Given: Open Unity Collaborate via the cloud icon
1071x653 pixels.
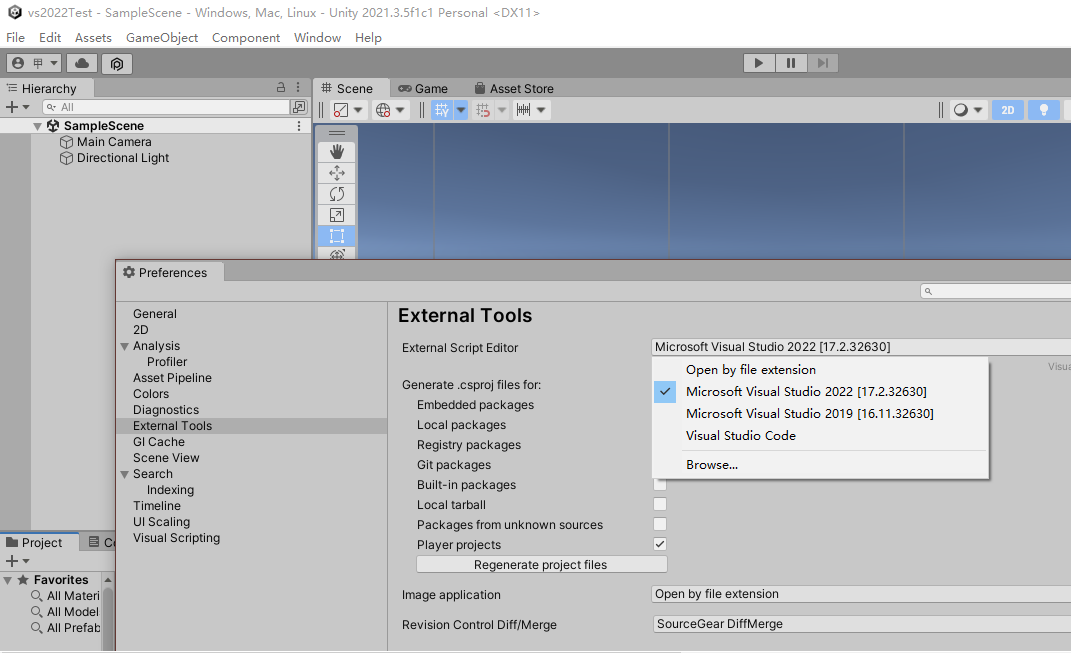Looking at the screenshot, I should coord(81,62).
